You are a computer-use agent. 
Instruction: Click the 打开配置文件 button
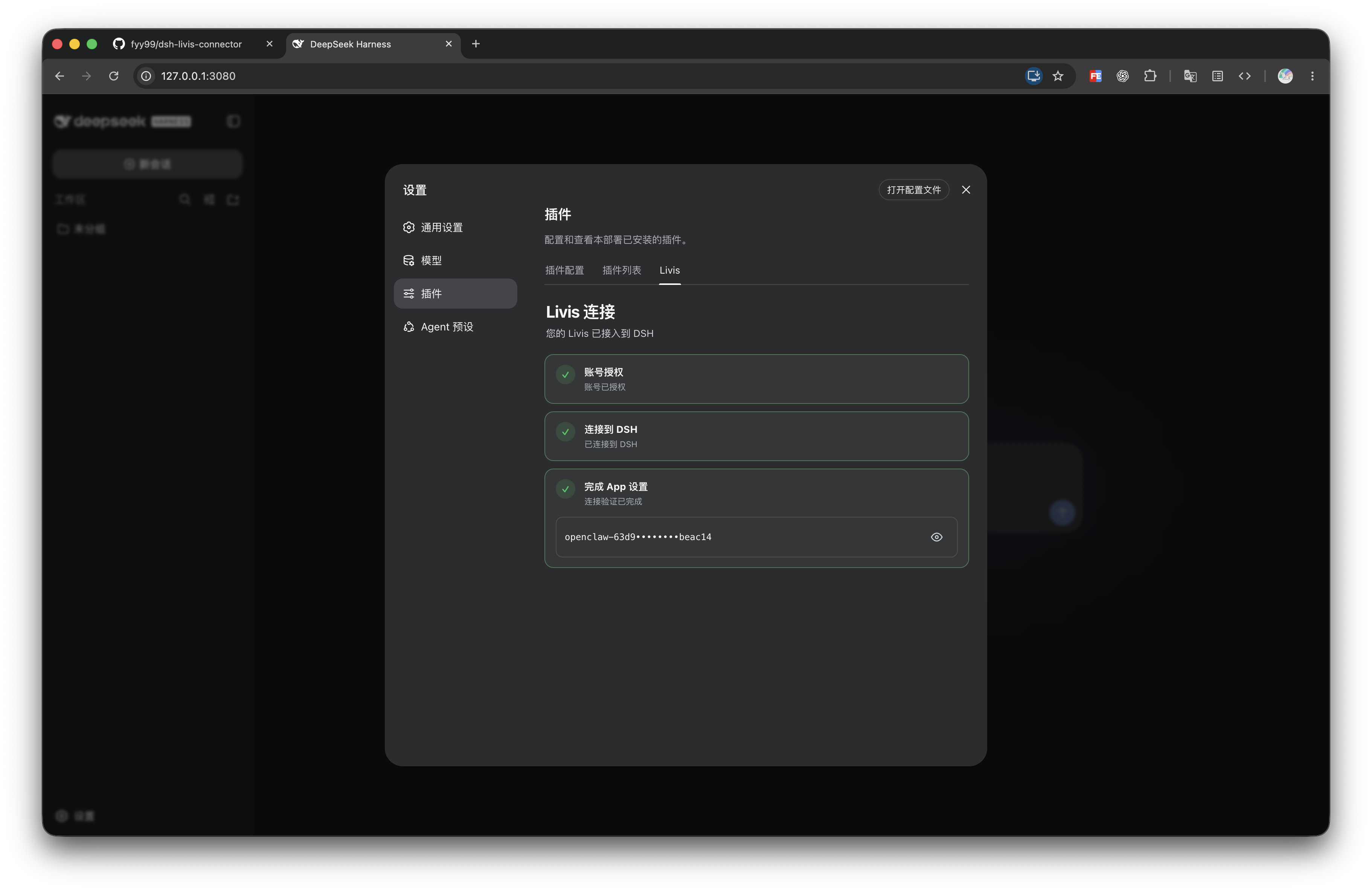pyautogui.click(x=914, y=190)
